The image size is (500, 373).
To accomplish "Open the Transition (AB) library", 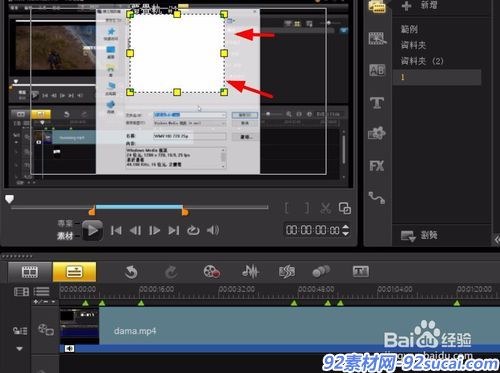I will pos(377,70).
